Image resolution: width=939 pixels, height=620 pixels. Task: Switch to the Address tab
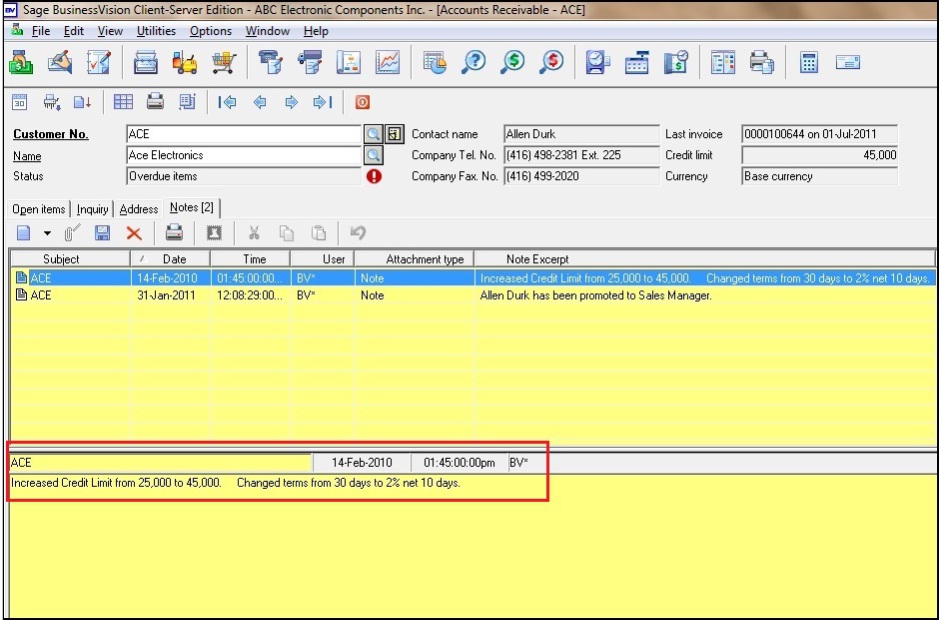tap(139, 209)
